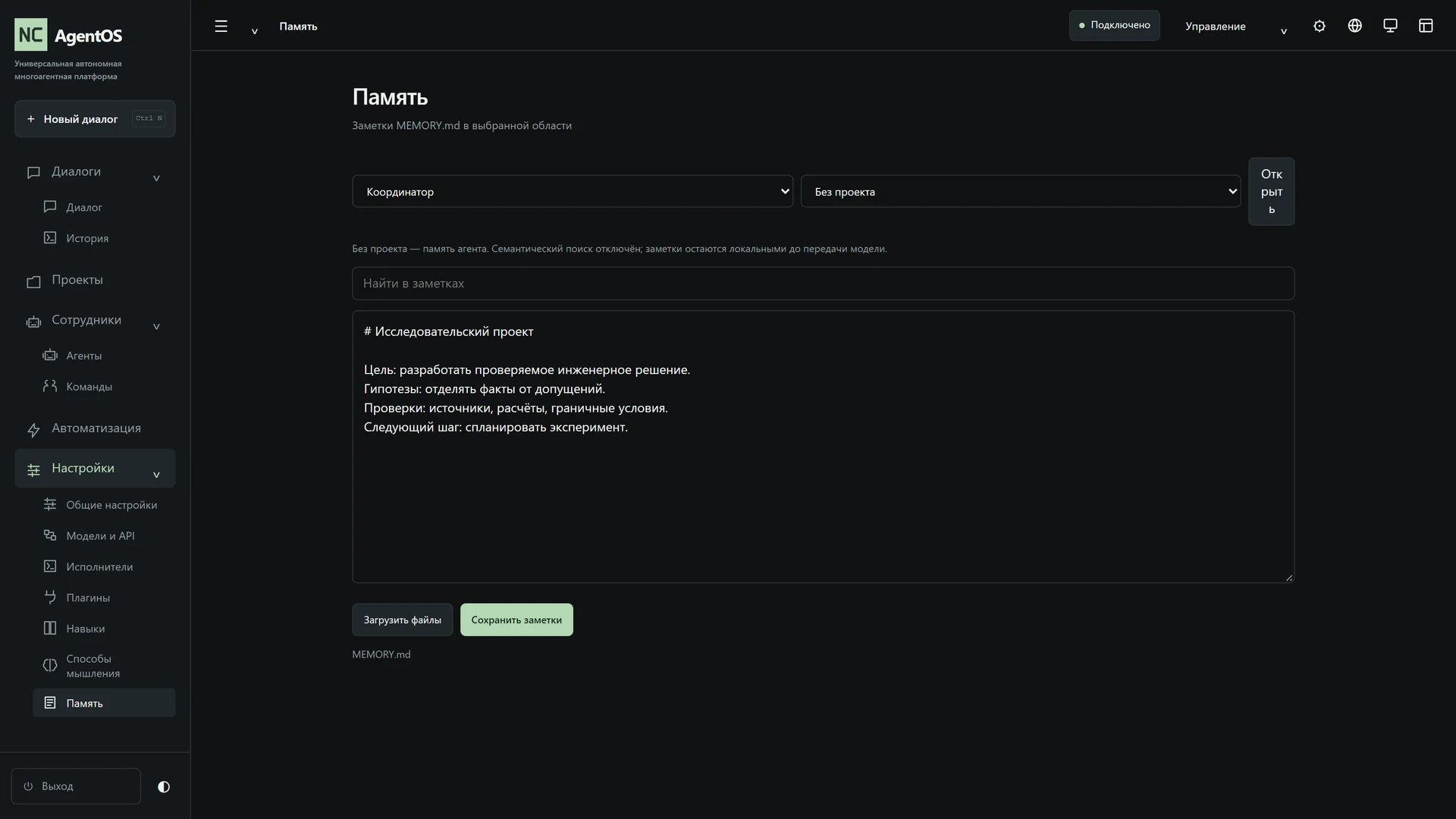Click the Память notes icon

(x=50, y=703)
